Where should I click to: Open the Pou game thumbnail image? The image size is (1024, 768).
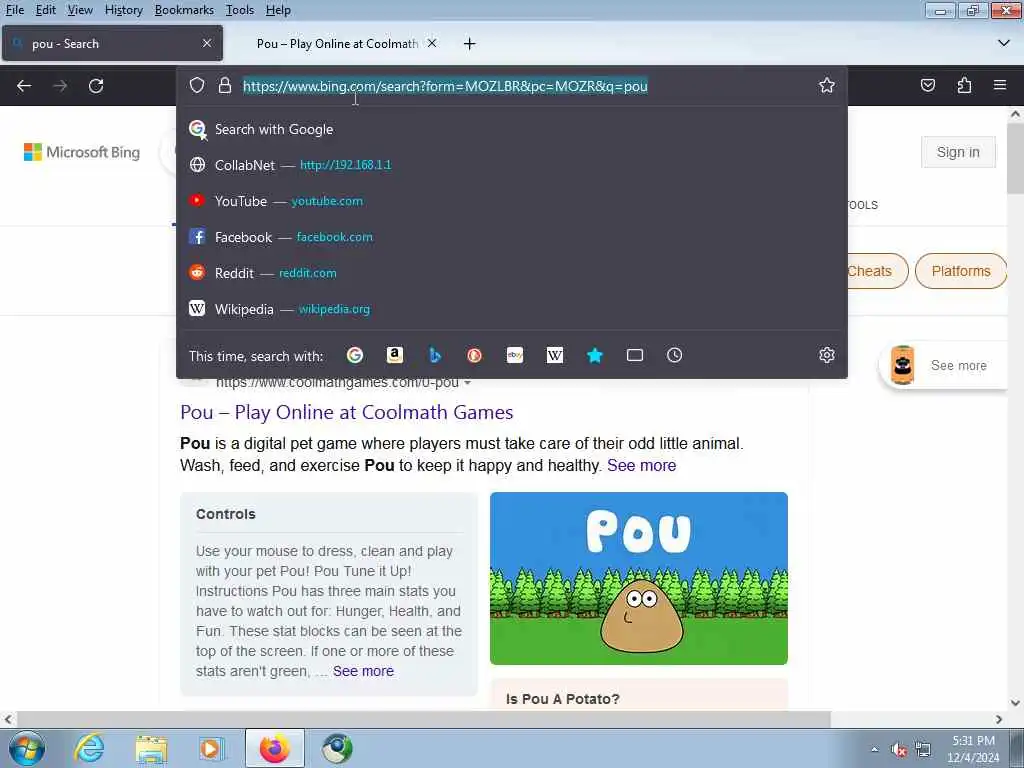click(639, 579)
